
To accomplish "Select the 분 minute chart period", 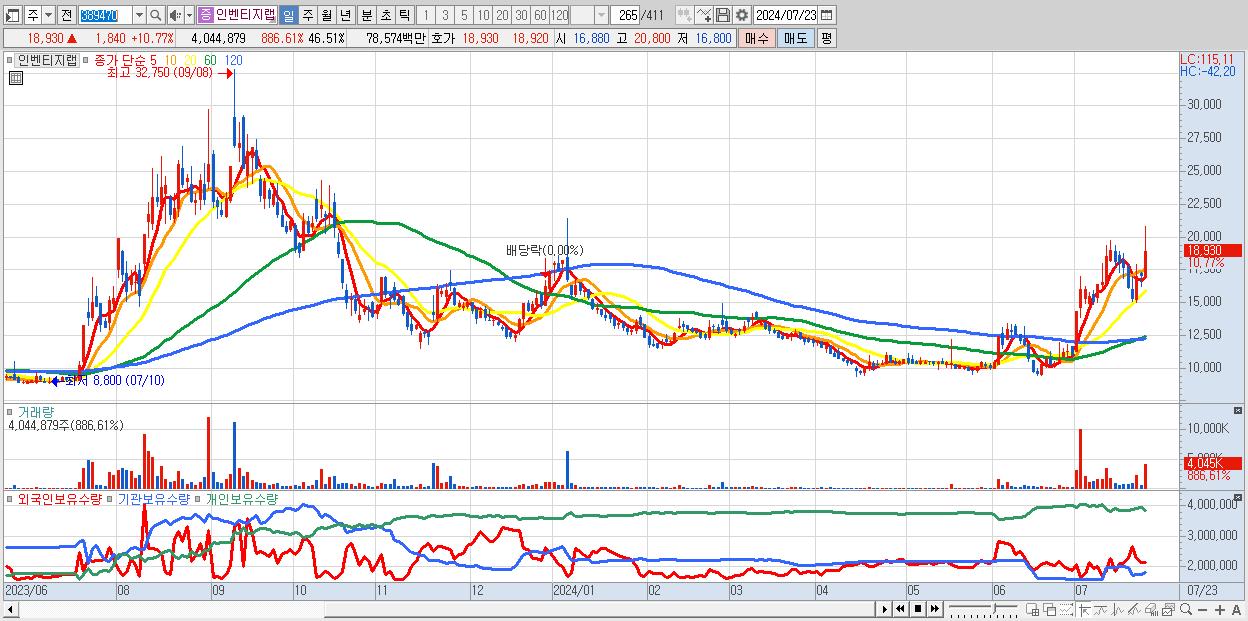I will 366,15.
